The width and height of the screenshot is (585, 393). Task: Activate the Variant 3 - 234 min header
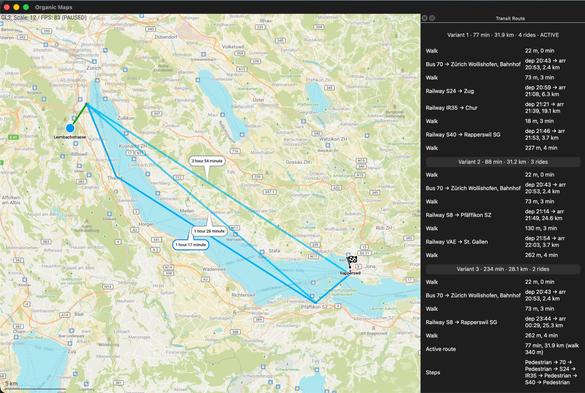click(x=503, y=269)
